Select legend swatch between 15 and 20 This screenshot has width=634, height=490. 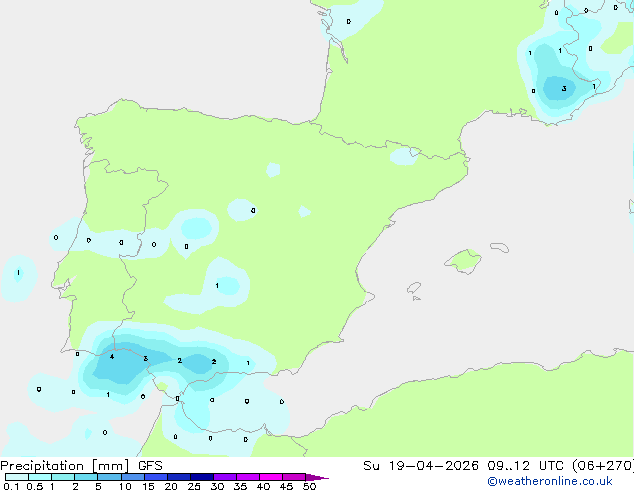pyautogui.click(x=155, y=477)
